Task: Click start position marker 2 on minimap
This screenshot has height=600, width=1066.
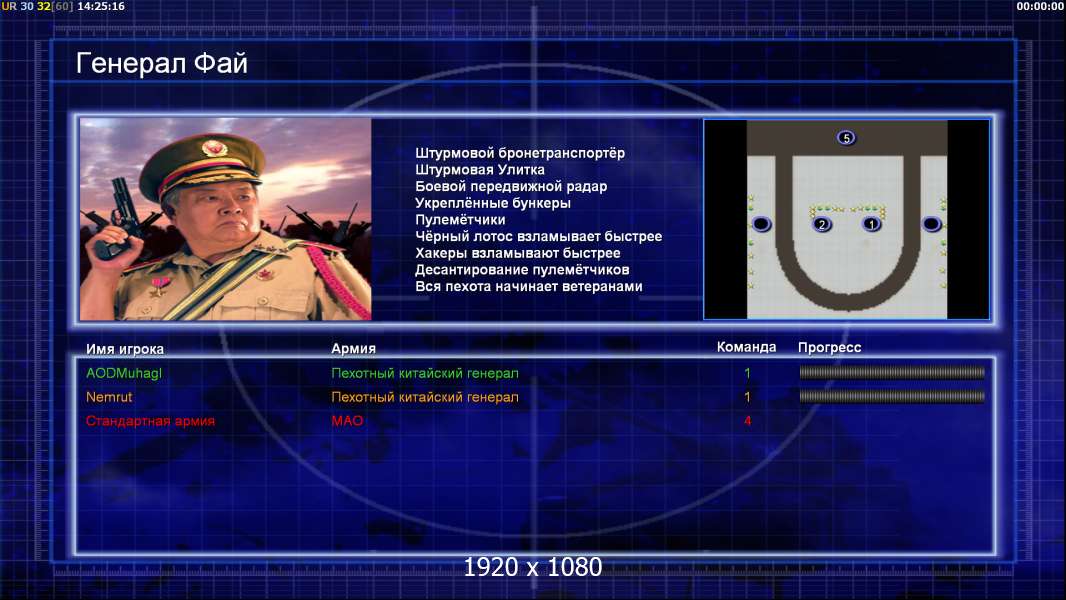Action: pyautogui.click(x=822, y=224)
